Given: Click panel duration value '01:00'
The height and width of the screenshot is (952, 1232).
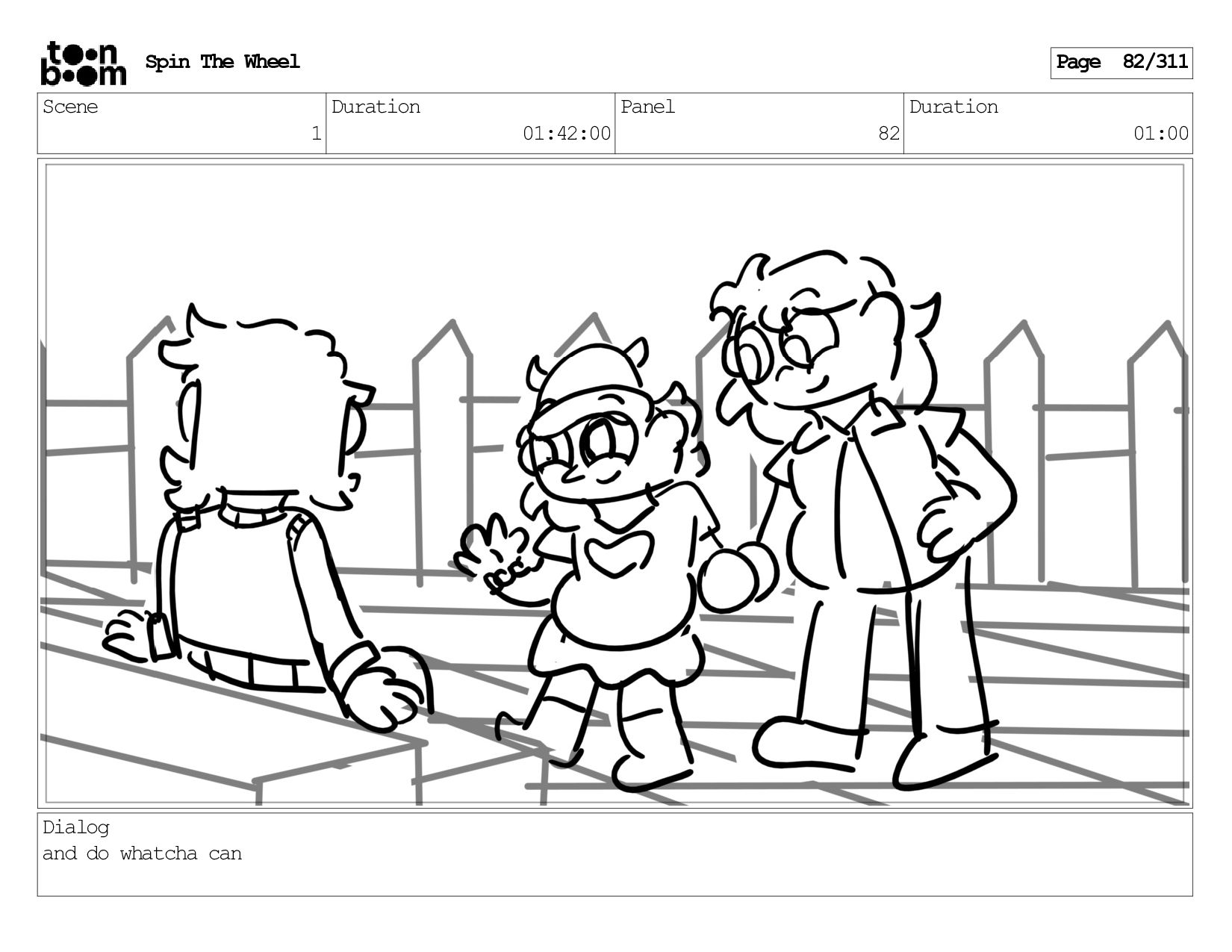Looking at the screenshot, I should coord(1161,134).
